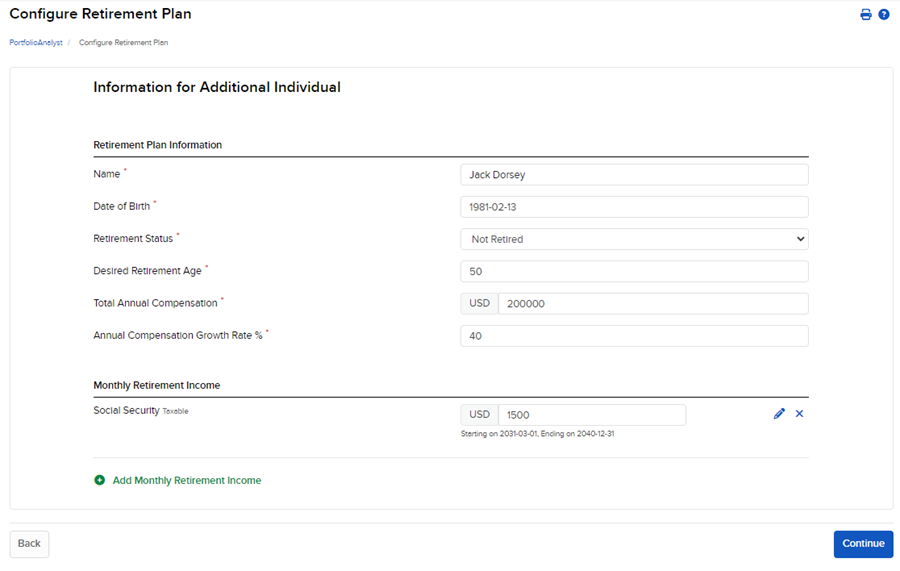Click the Social Security start and end date text
The image size is (900, 571).
coord(537,434)
